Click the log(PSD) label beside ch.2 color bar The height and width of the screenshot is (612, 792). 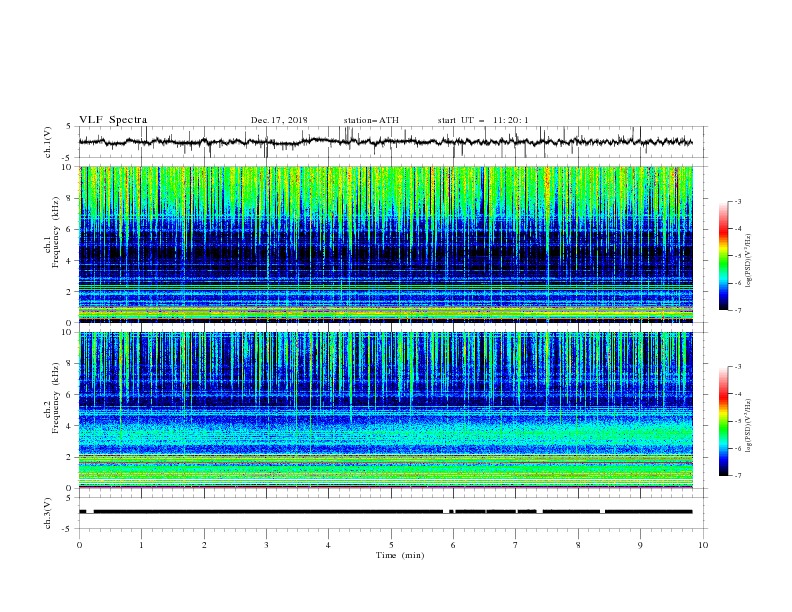[749, 425]
